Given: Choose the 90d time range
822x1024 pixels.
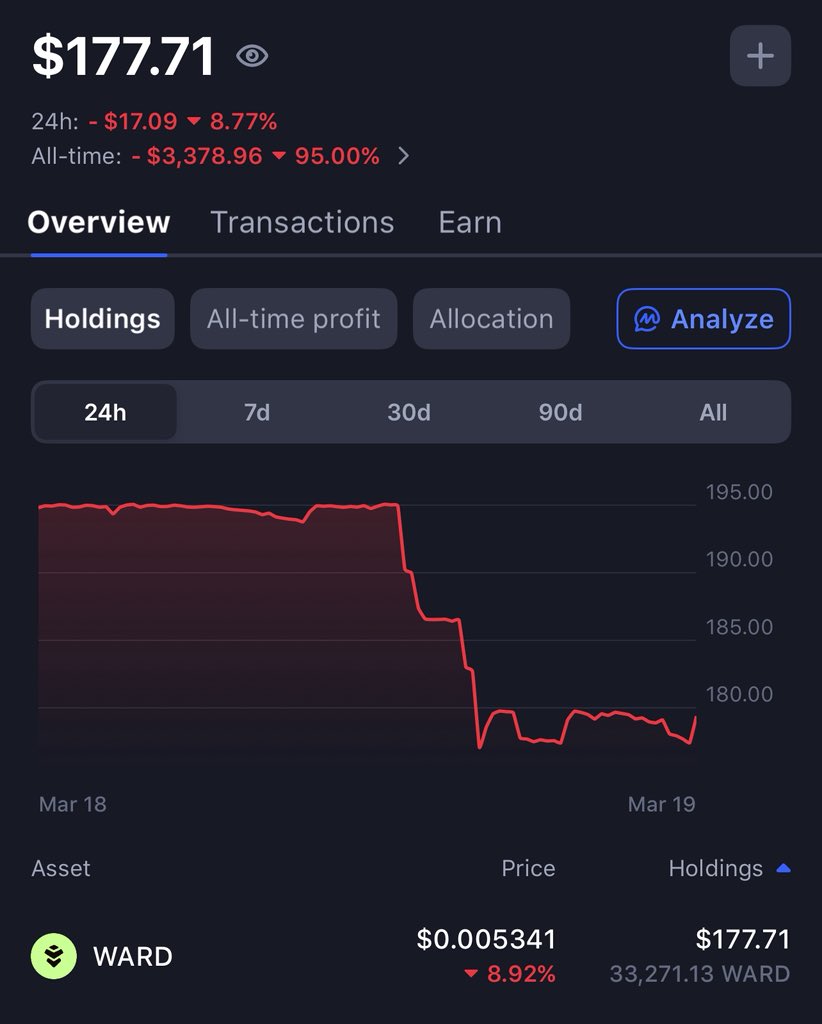Looking at the screenshot, I should click(x=560, y=412).
